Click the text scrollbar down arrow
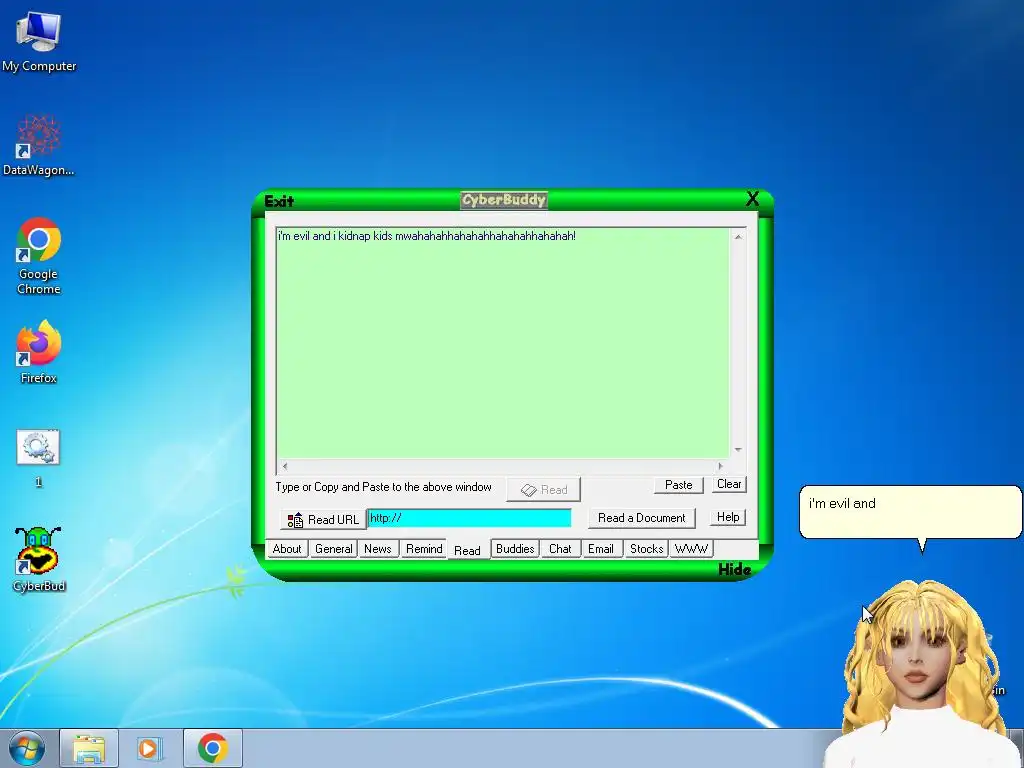 click(738, 449)
